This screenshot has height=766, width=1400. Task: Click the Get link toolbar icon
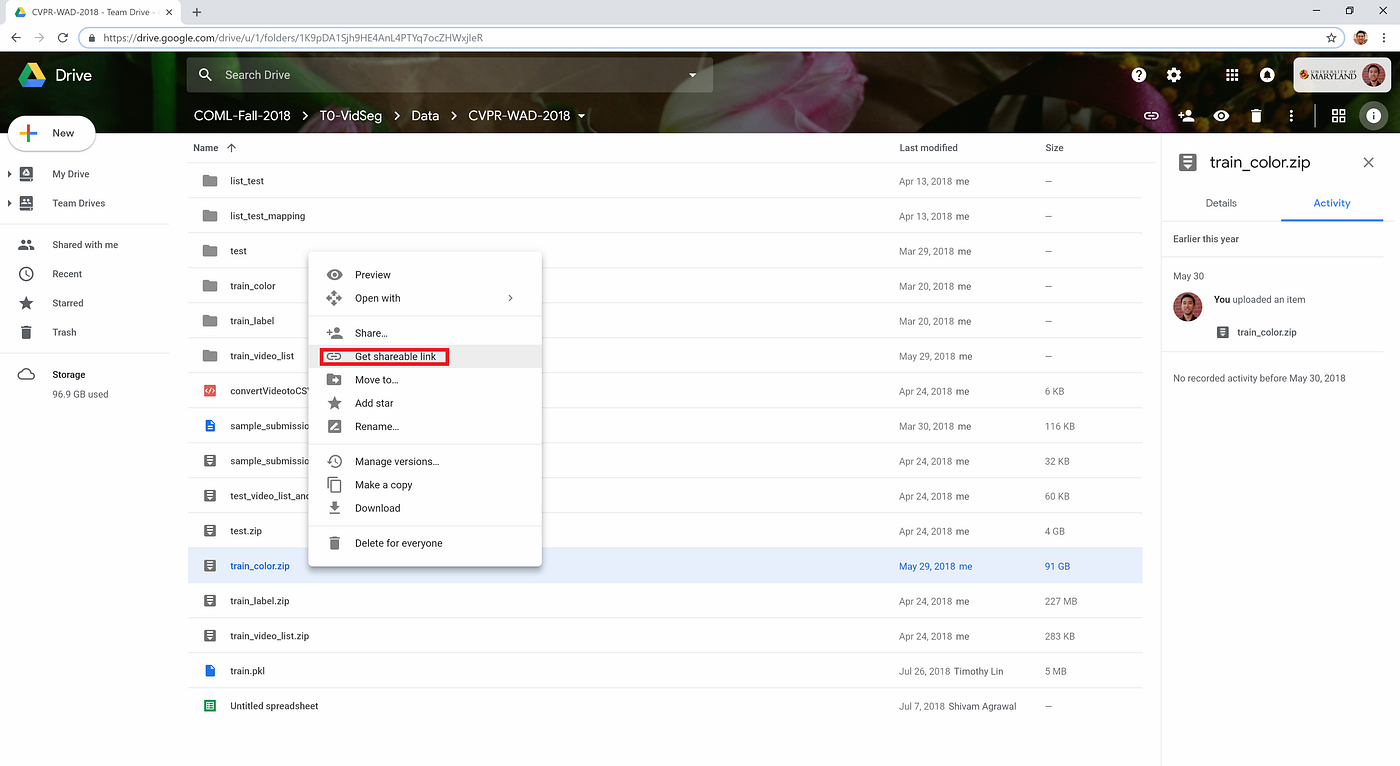coord(1151,115)
